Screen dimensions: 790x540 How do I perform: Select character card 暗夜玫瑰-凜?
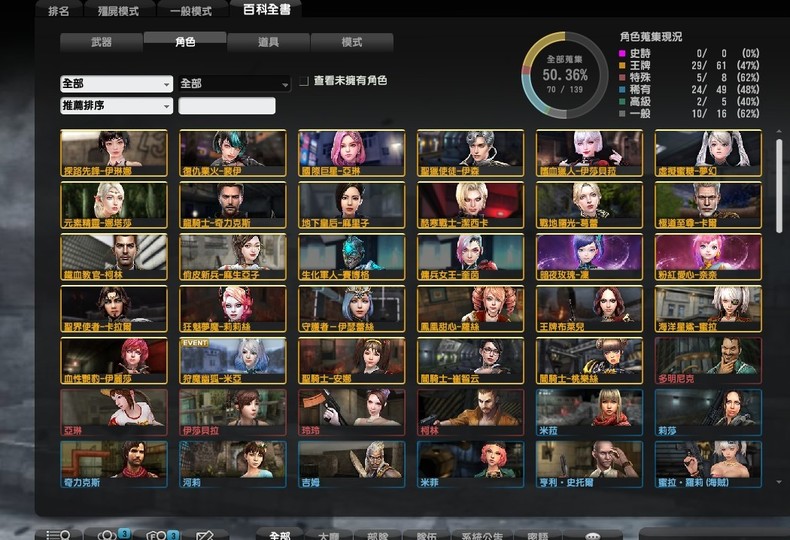589,257
